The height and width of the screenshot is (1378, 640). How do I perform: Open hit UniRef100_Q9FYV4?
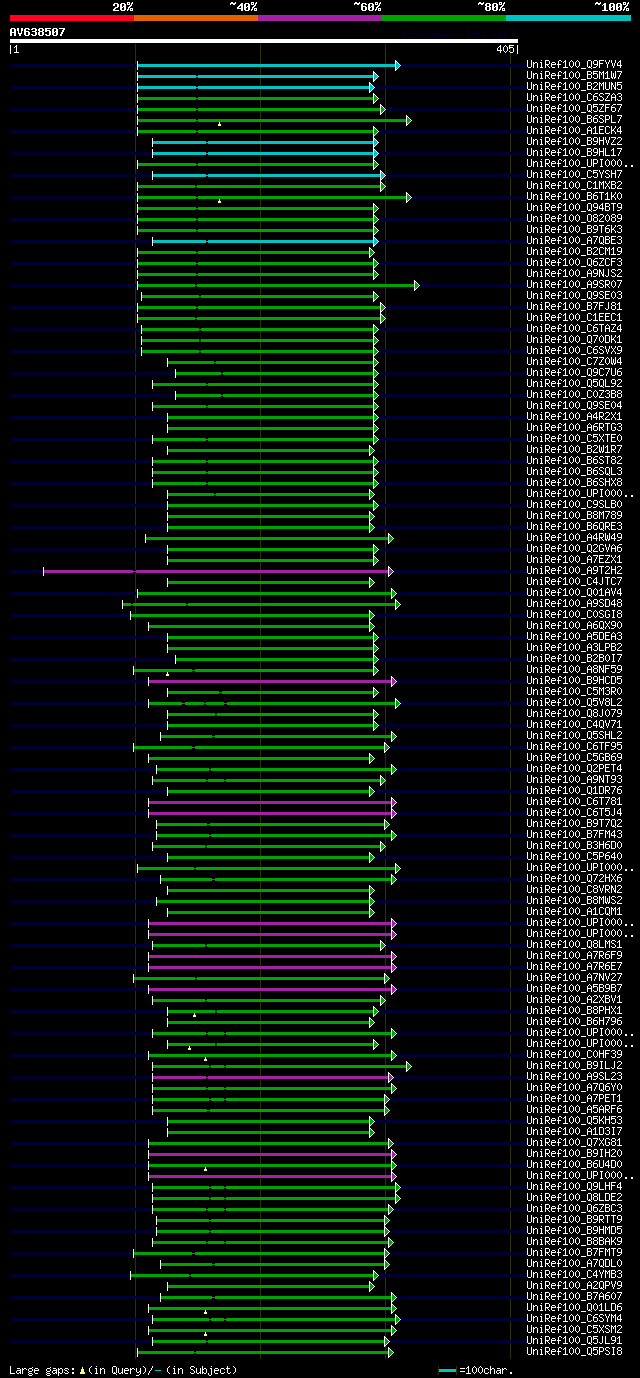tap(574, 65)
